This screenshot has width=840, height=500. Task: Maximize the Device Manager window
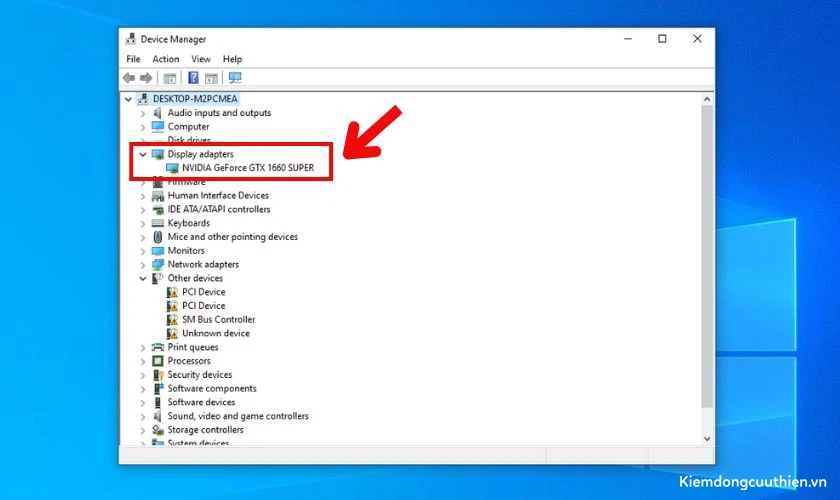pos(663,39)
